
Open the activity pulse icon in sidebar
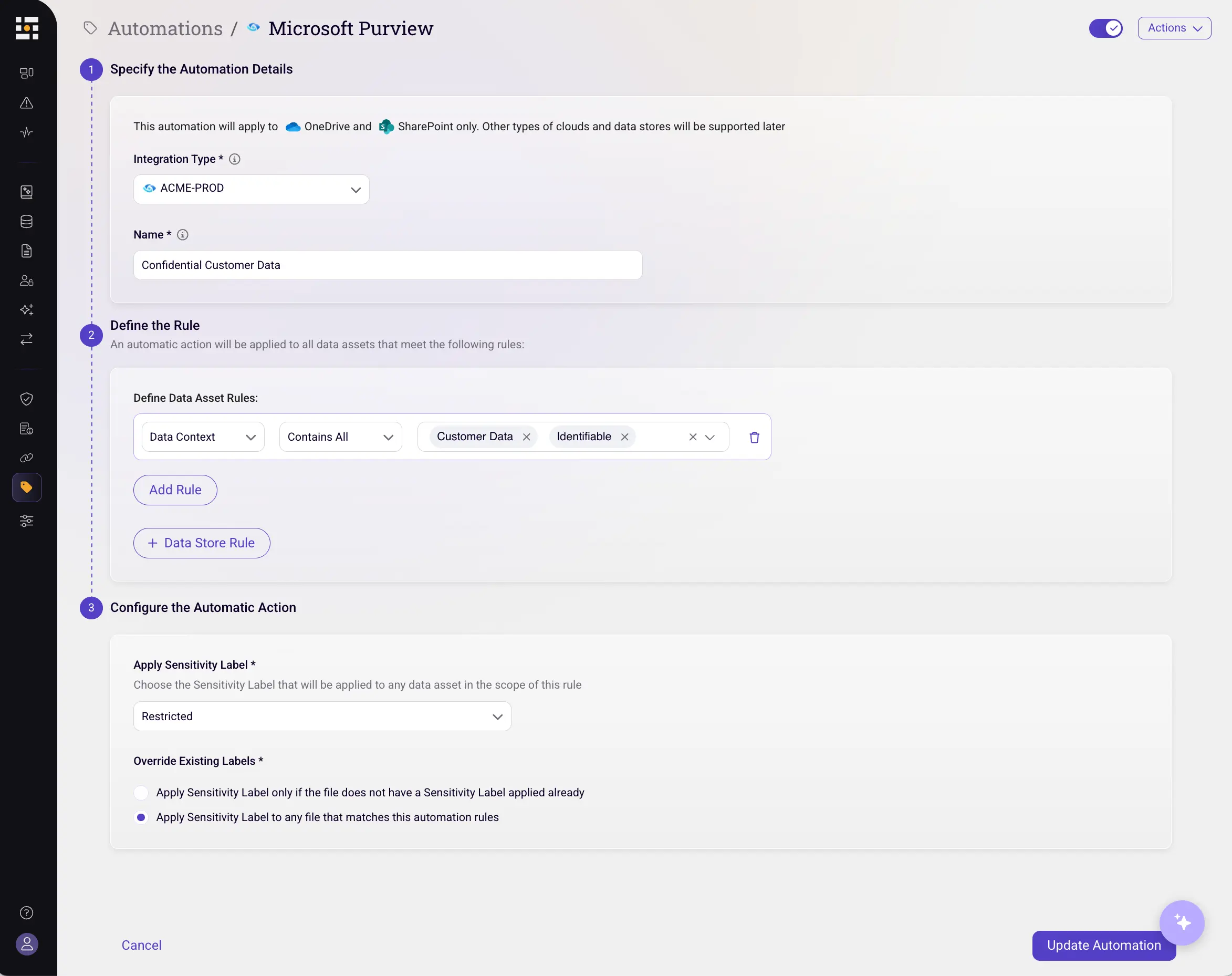coord(27,132)
